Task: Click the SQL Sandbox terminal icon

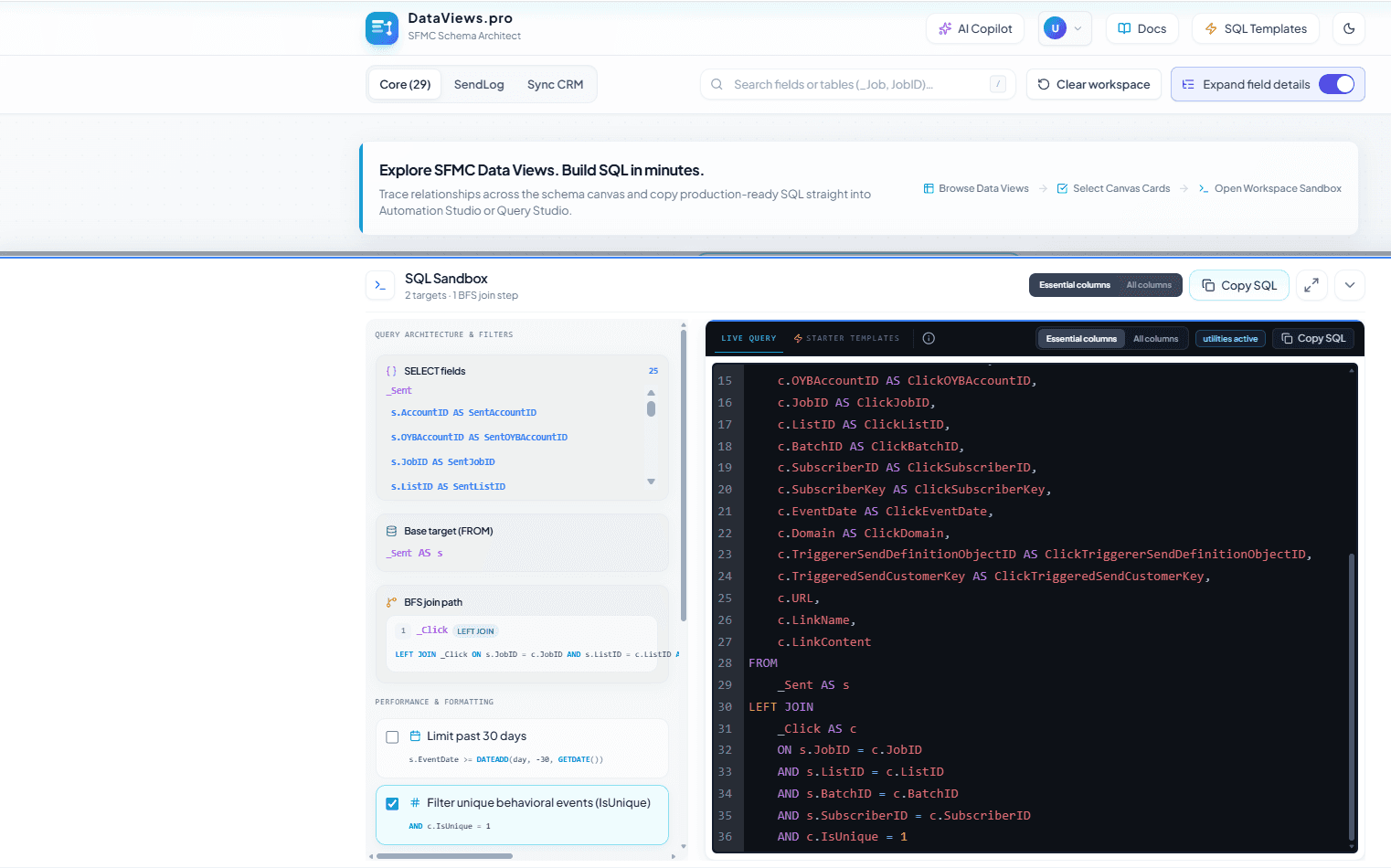Action: (380, 285)
